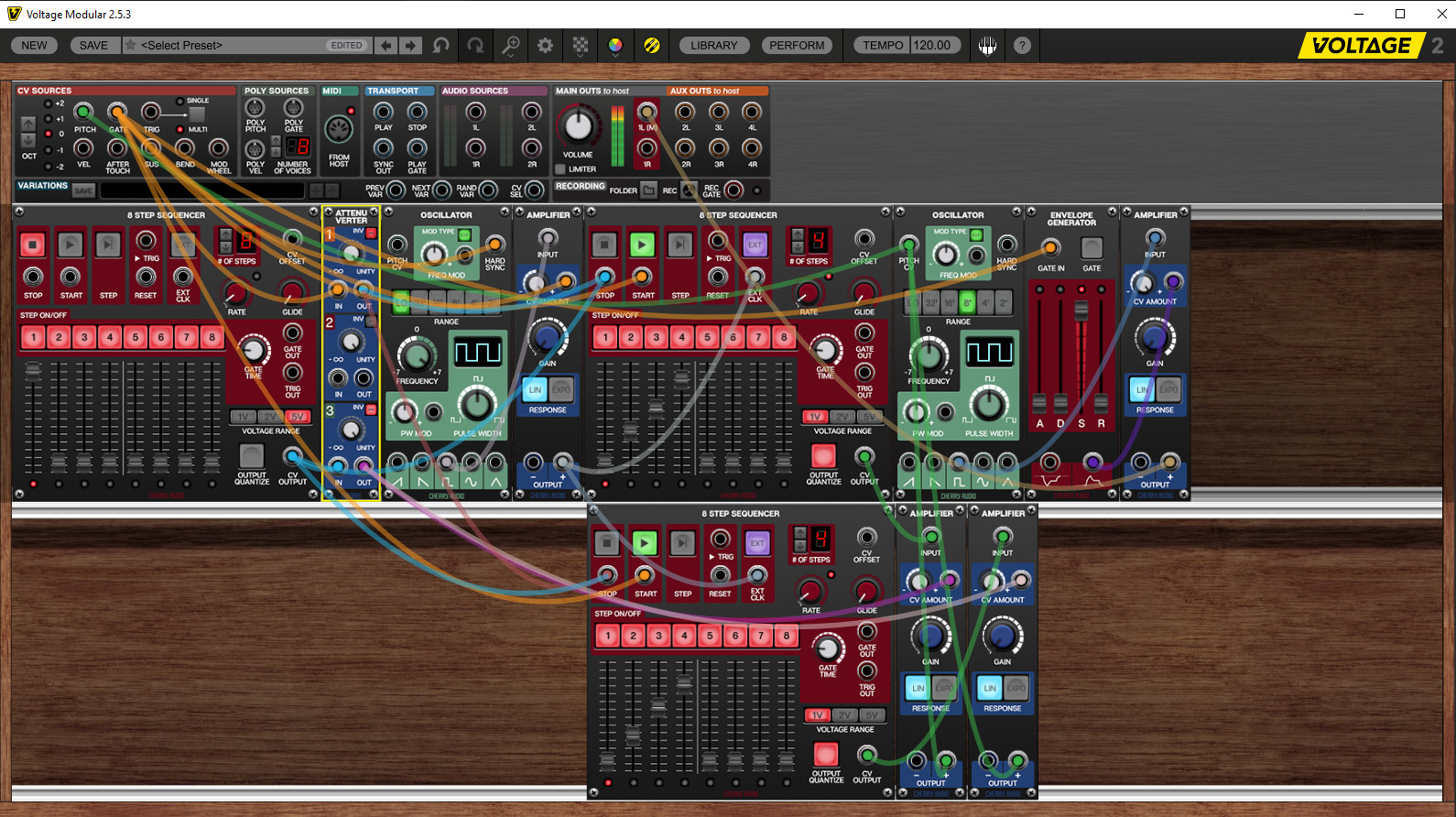Click the SAVE preset button

pos(93,45)
